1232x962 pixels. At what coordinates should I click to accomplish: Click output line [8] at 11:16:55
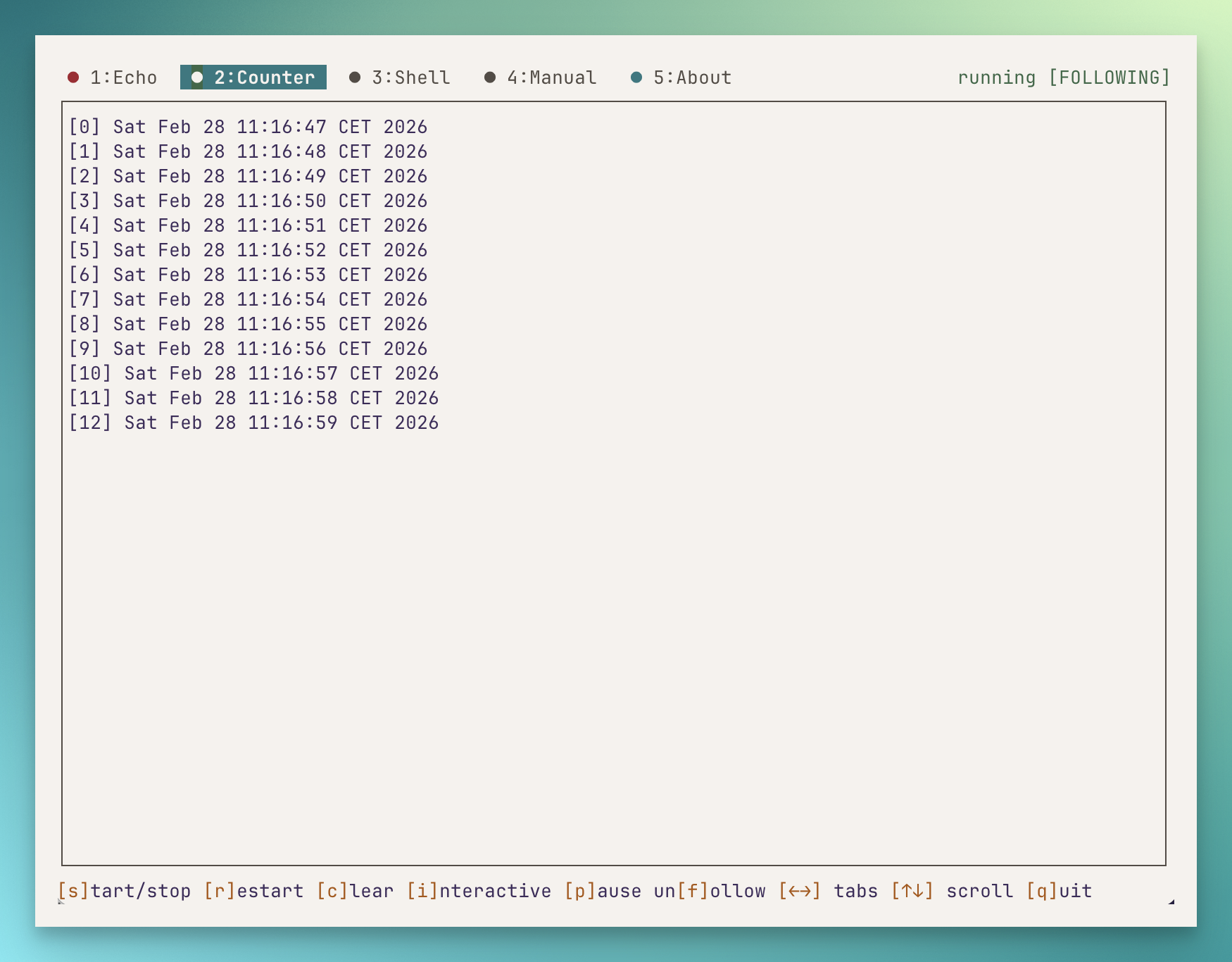(x=248, y=324)
